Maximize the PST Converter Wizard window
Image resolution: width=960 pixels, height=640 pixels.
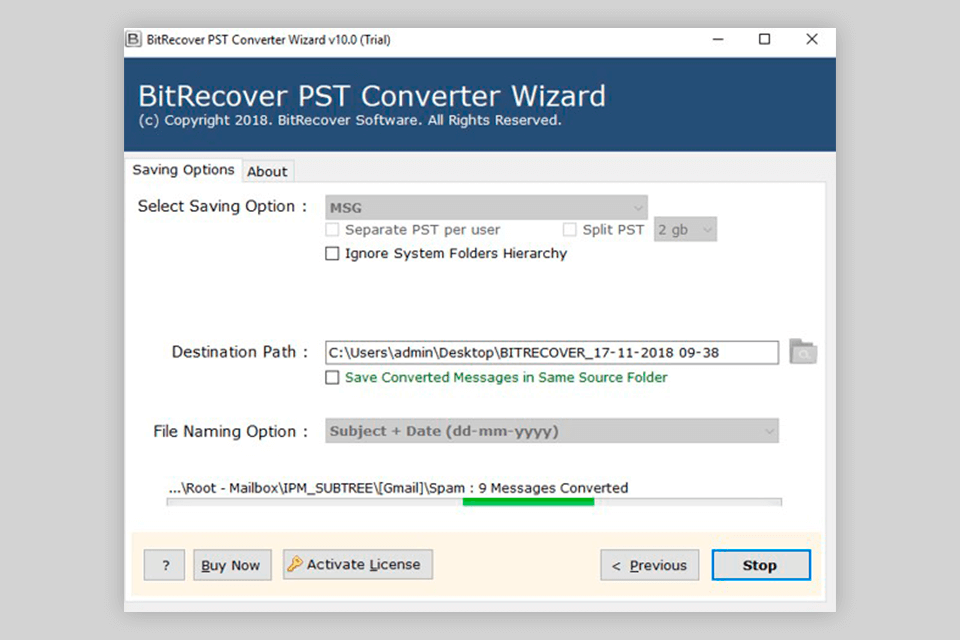pos(764,39)
